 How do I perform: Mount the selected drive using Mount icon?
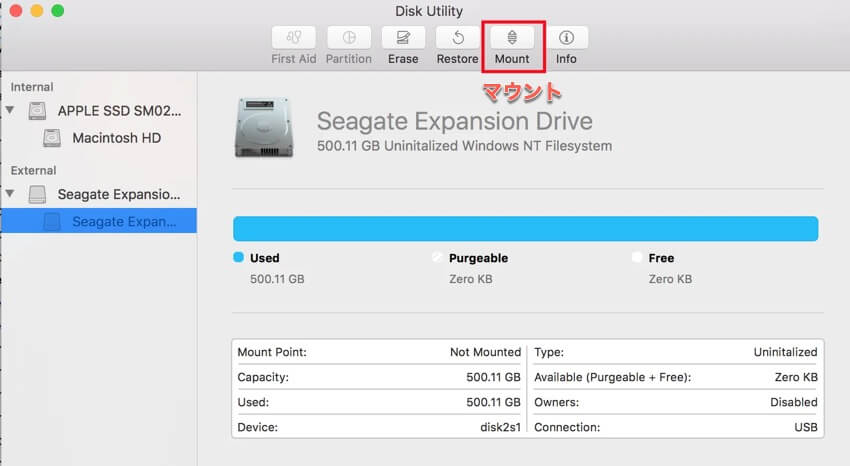coord(512,38)
